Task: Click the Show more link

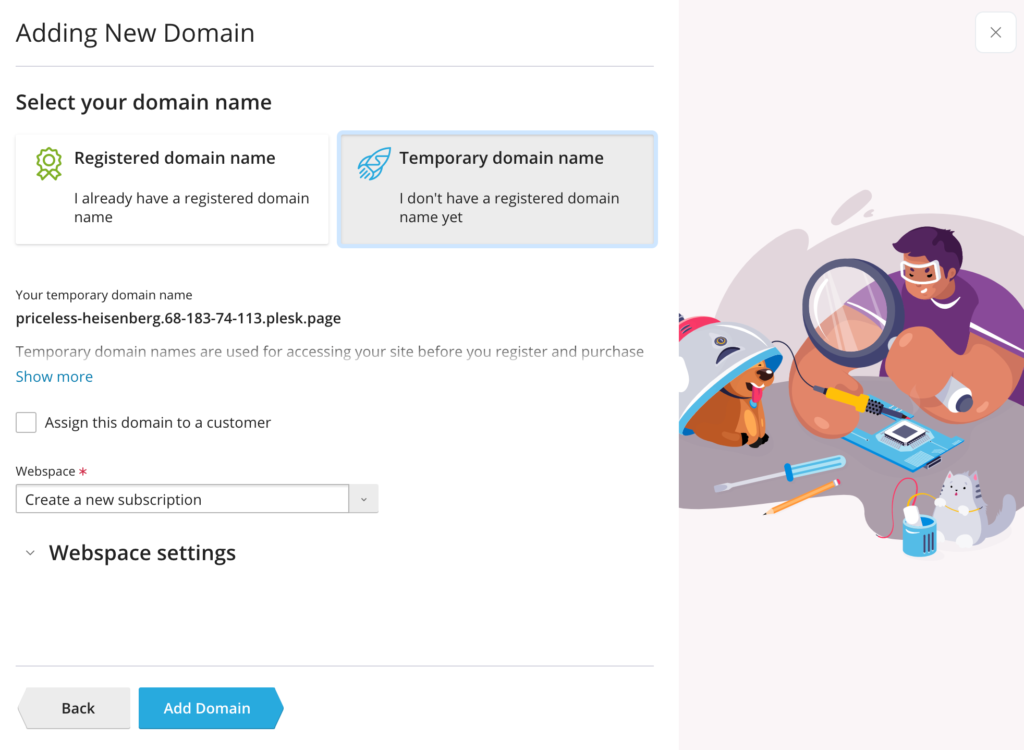Action: (54, 377)
